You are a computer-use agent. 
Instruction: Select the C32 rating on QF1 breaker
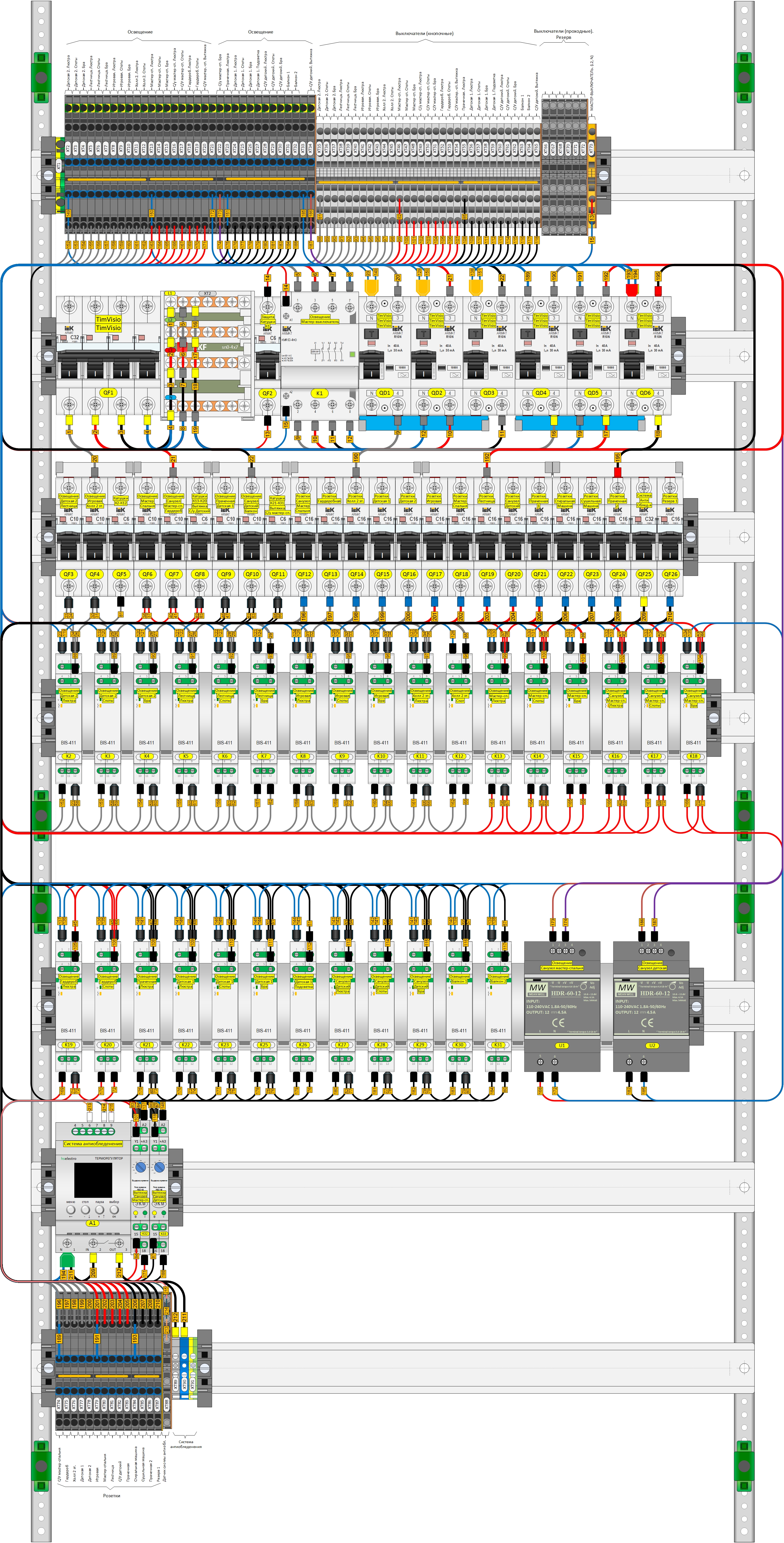[75, 337]
